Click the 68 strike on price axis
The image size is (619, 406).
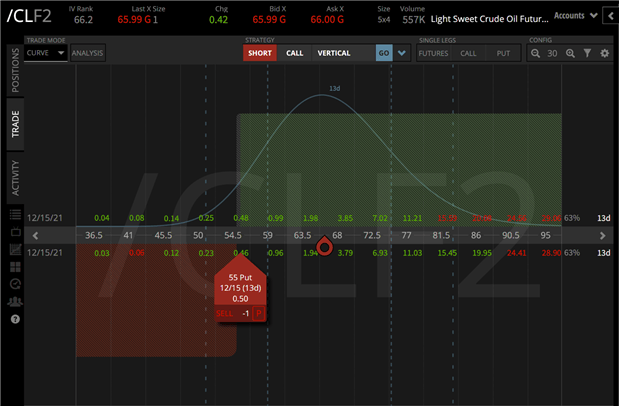tap(337, 235)
